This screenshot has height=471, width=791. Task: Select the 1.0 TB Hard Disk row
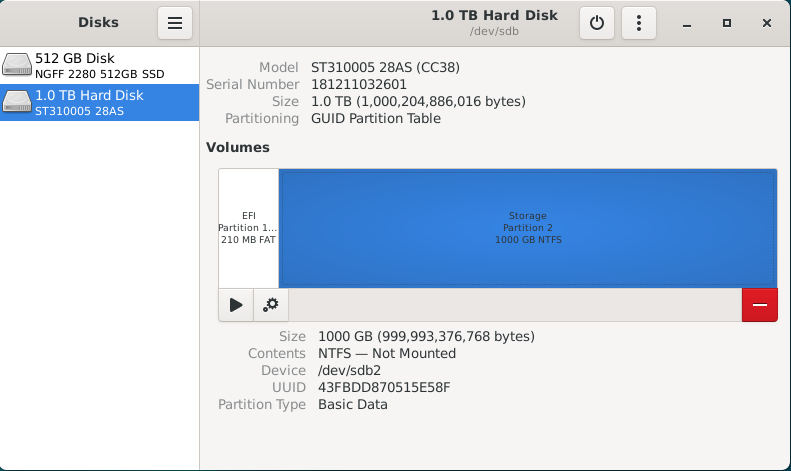click(x=99, y=102)
